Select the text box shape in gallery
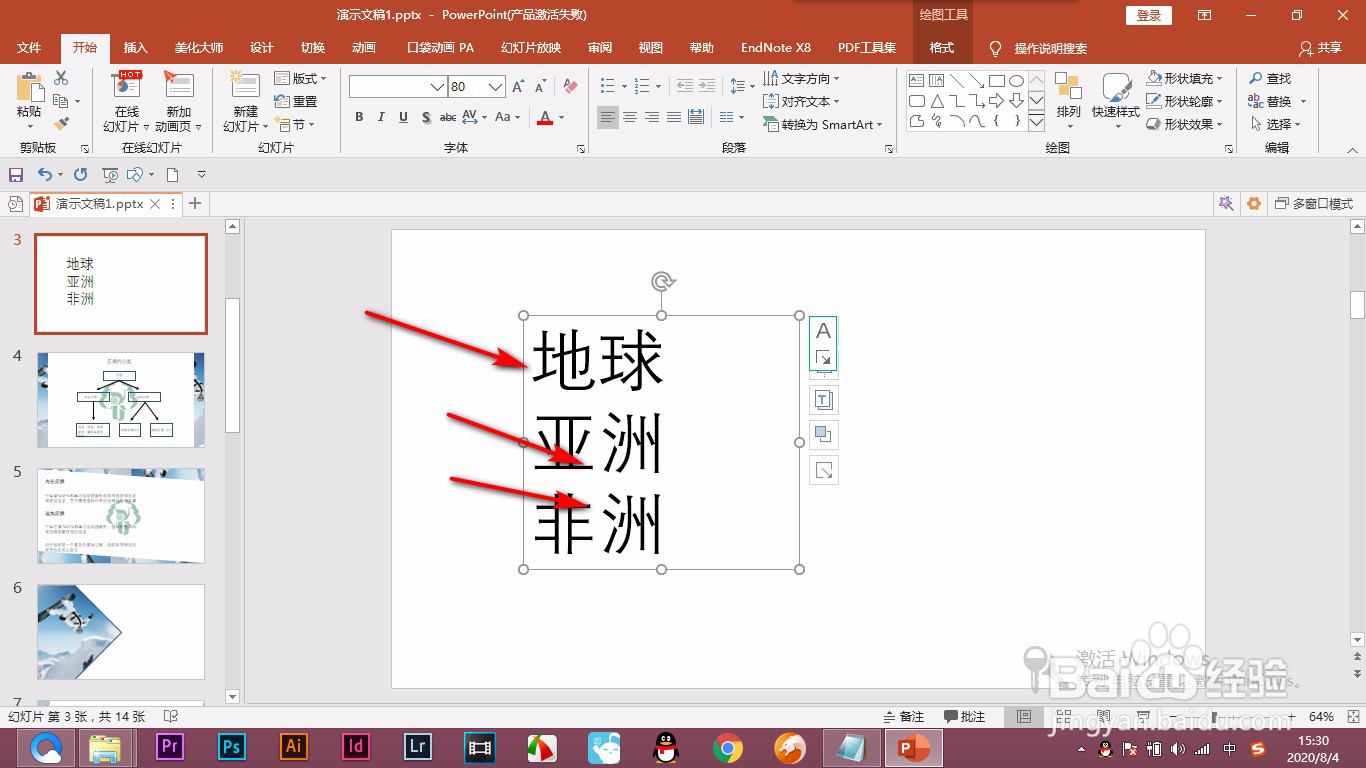This screenshot has height=768, width=1366. (x=917, y=81)
